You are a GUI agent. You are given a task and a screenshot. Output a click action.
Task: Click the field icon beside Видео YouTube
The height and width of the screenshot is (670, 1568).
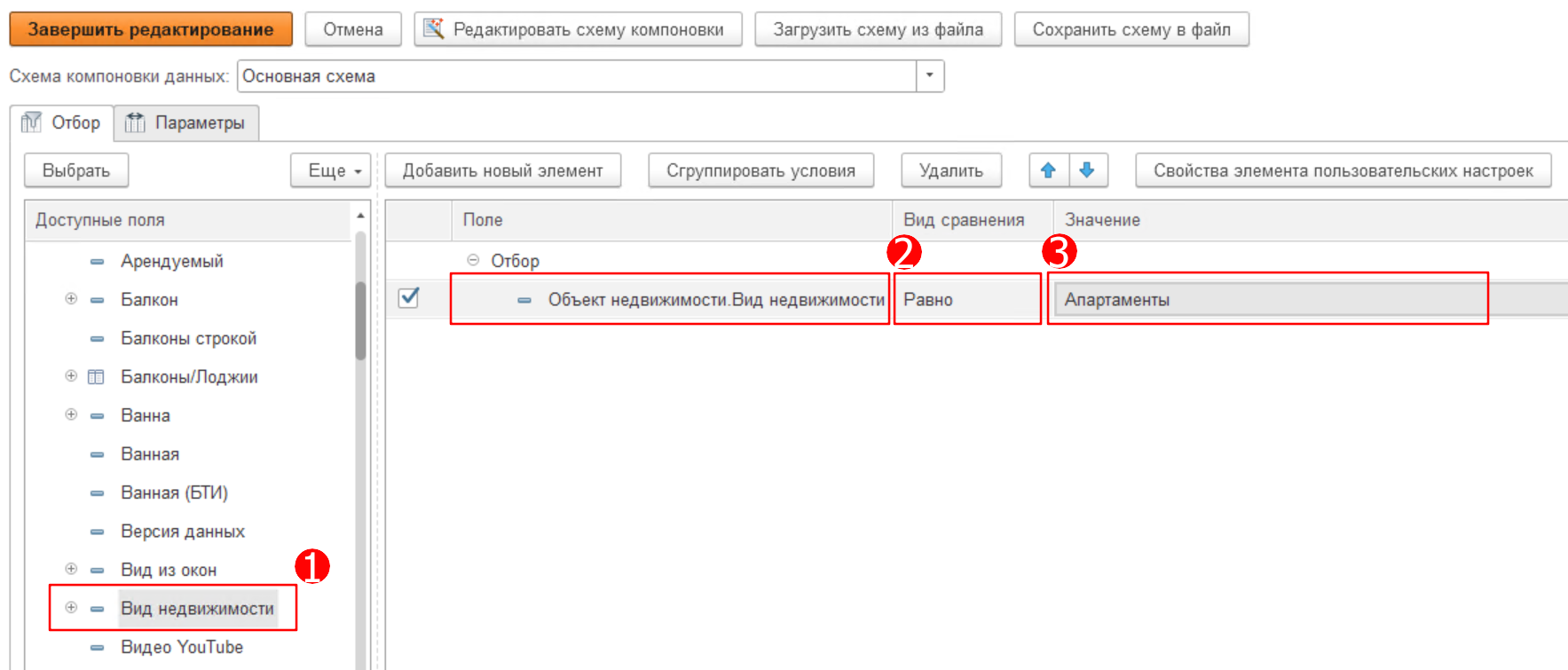(x=97, y=648)
